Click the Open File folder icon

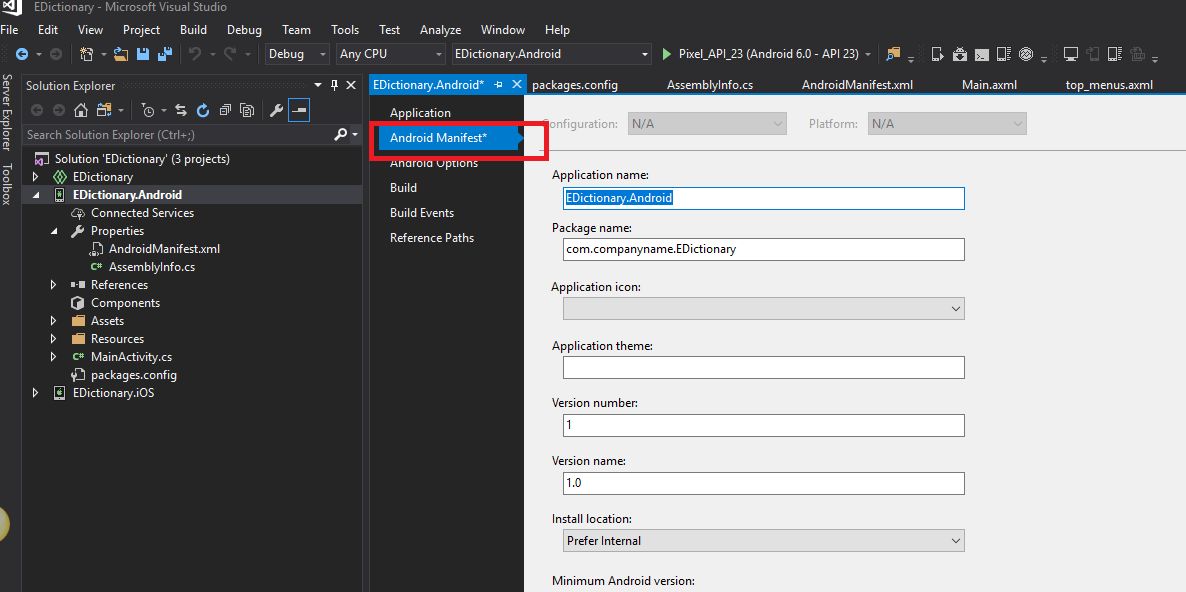tap(121, 54)
